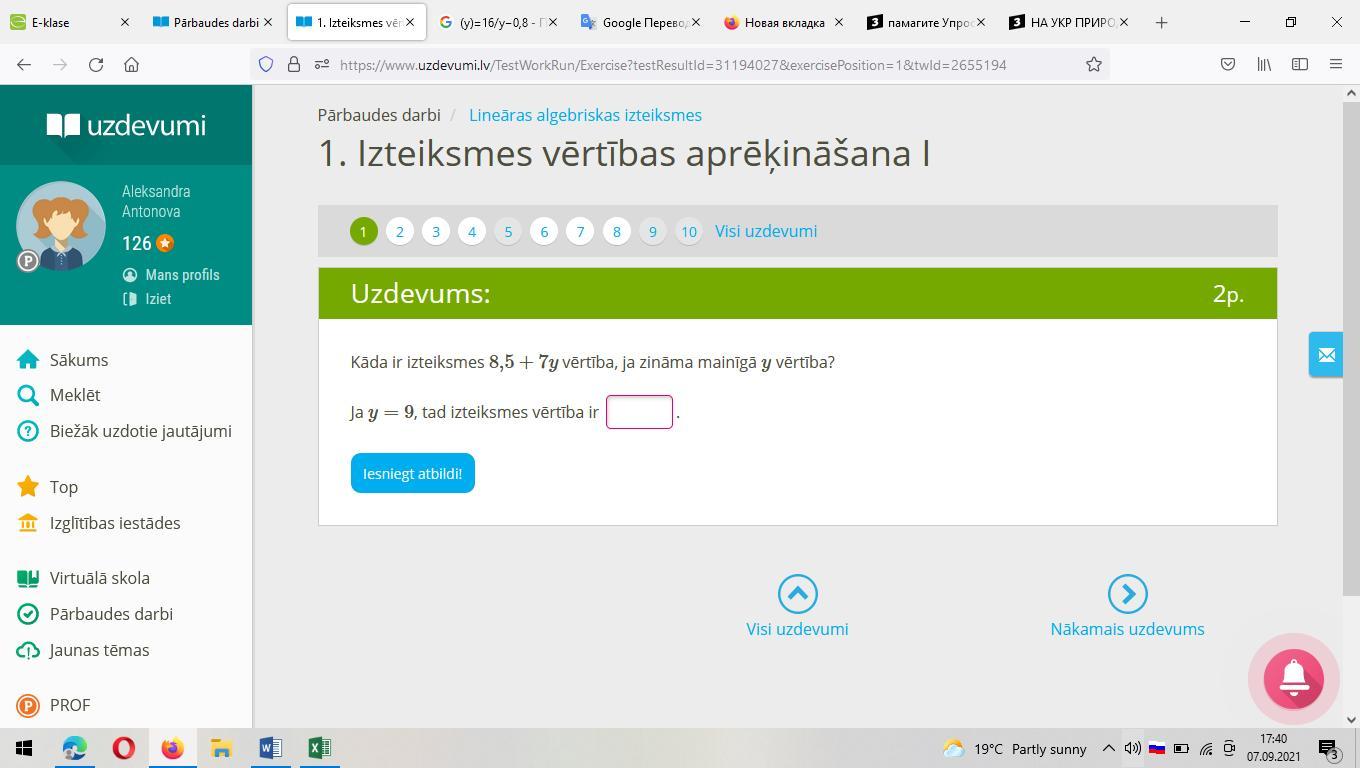The width and height of the screenshot is (1360, 768).
Task: Open Virtuālā skola
Action: pyautogui.click(x=84, y=578)
